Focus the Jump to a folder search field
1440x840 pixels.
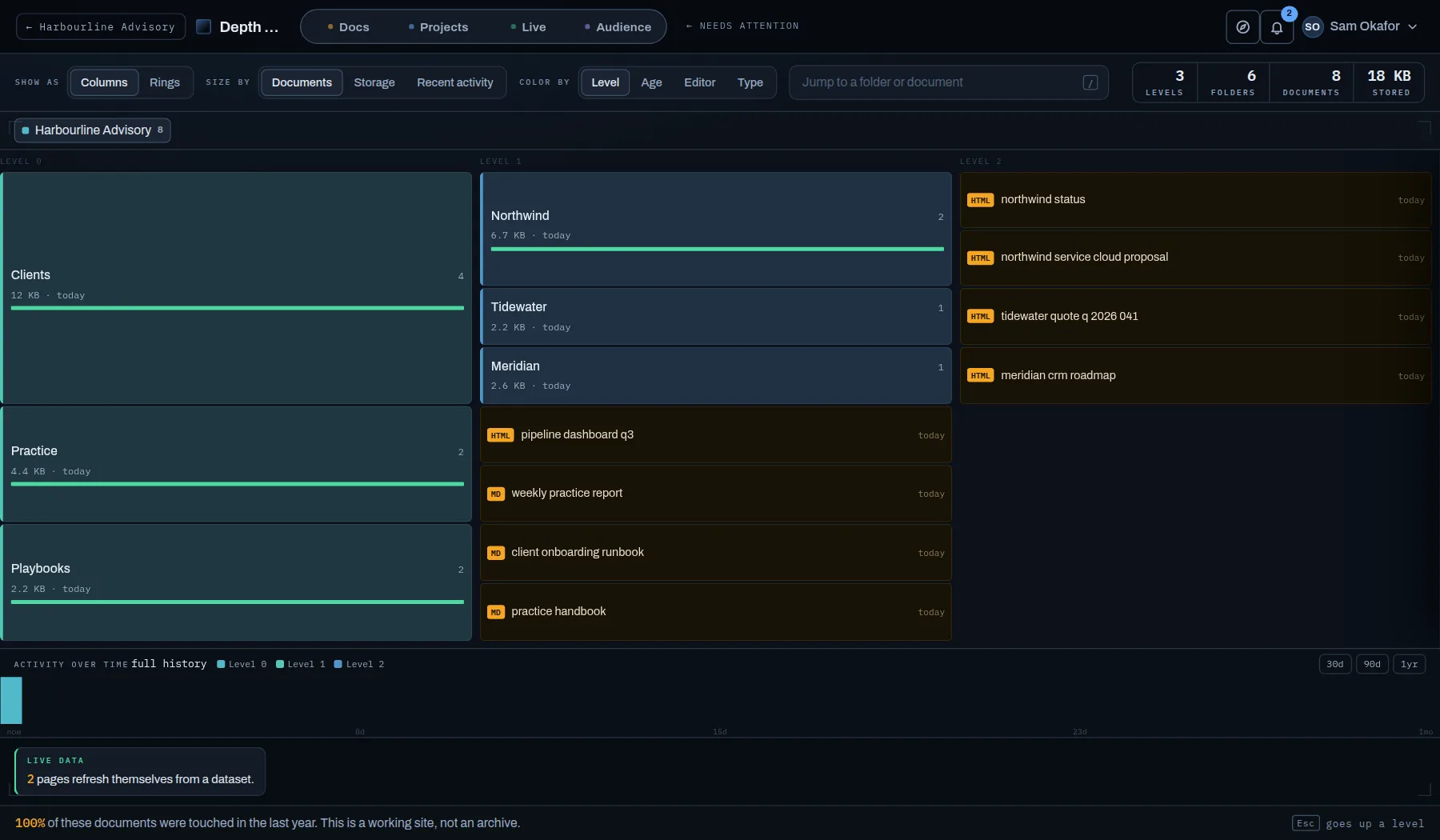tap(949, 82)
